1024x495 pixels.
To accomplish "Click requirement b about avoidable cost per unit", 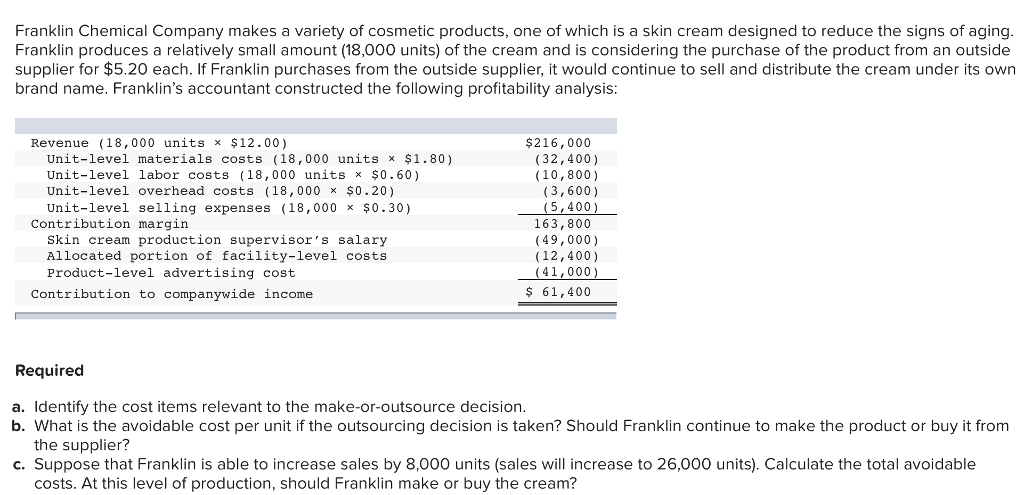I will click(x=511, y=436).
